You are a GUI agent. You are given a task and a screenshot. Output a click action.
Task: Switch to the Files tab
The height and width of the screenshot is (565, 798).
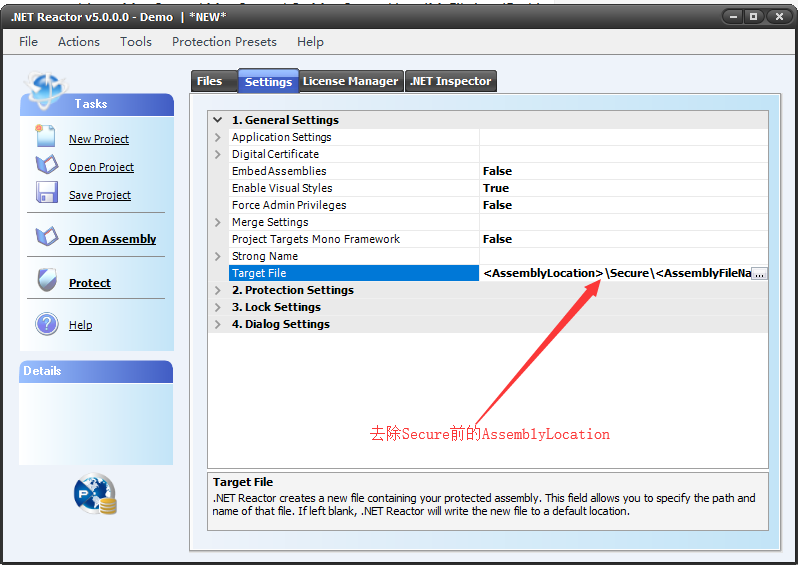(214, 81)
